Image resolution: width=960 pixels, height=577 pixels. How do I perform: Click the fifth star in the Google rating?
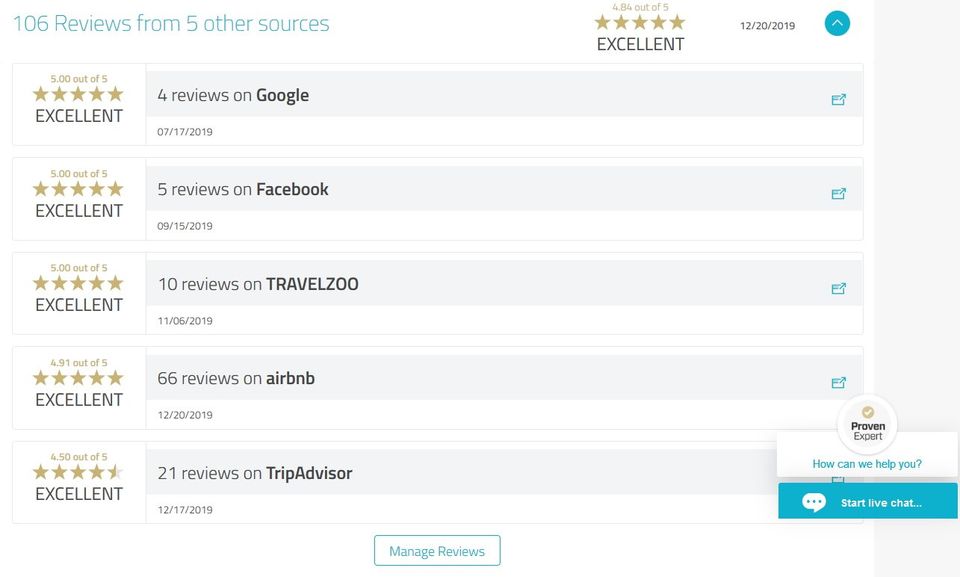(x=117, y=93)
